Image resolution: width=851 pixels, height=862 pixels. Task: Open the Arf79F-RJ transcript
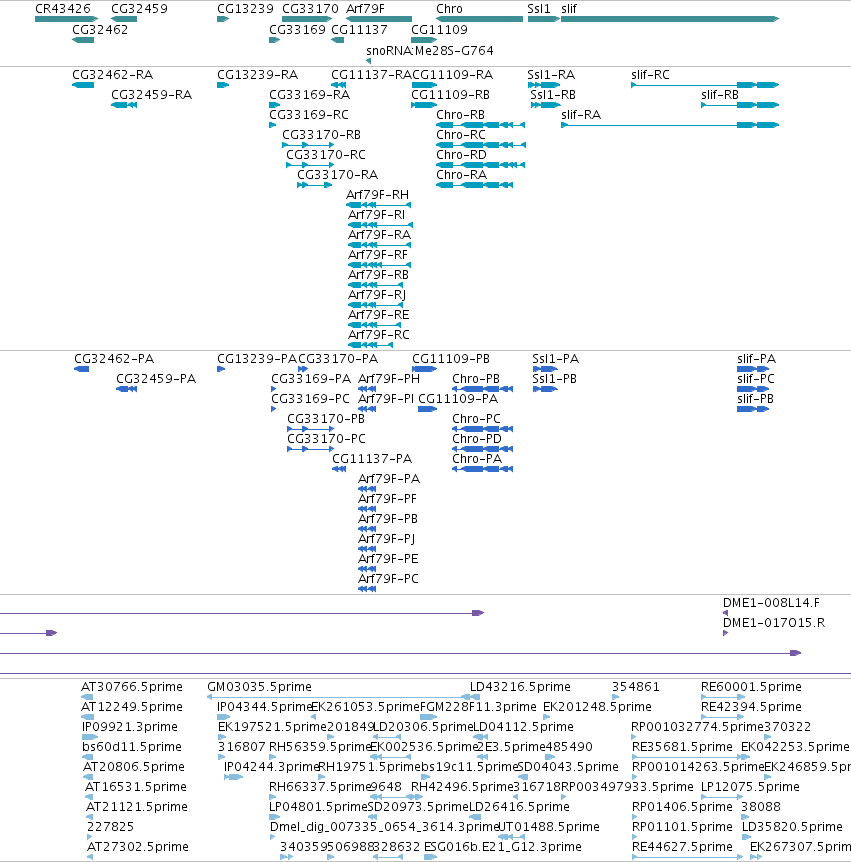(377, 295)
